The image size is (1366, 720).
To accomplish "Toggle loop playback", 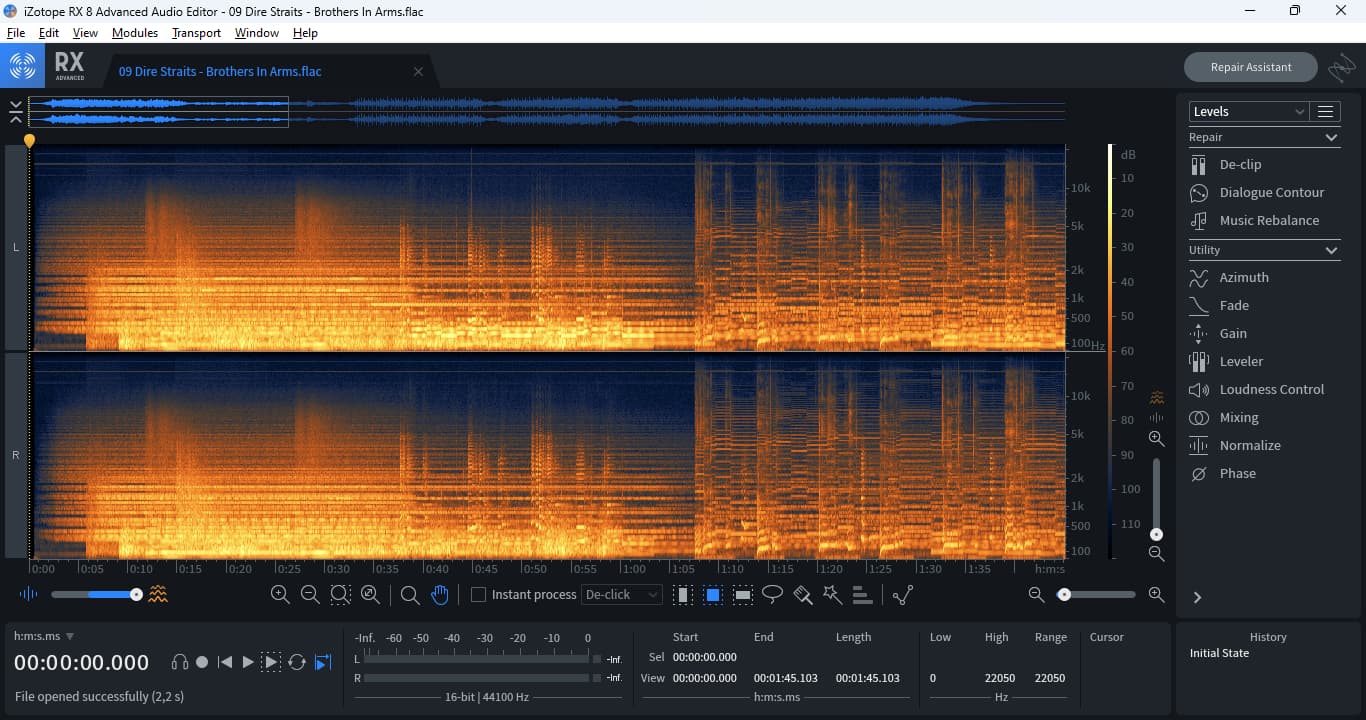I will [297, 662].
